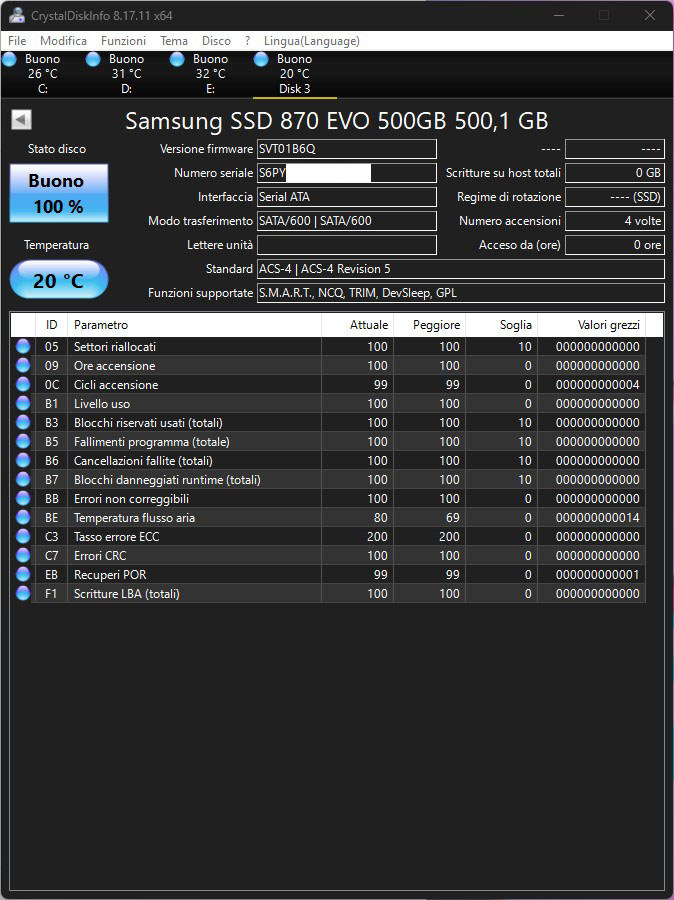
Task: Click the status icon for Livello uso
Action: pos(23,403)
